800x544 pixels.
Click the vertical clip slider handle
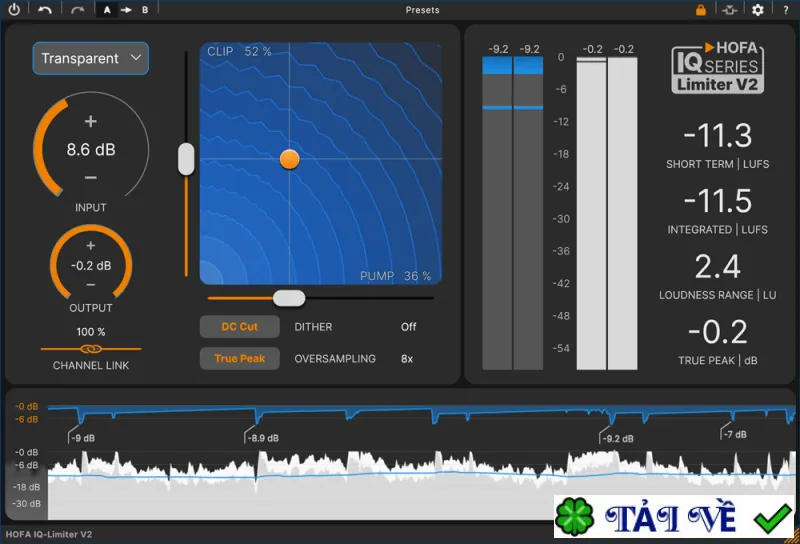186,159
